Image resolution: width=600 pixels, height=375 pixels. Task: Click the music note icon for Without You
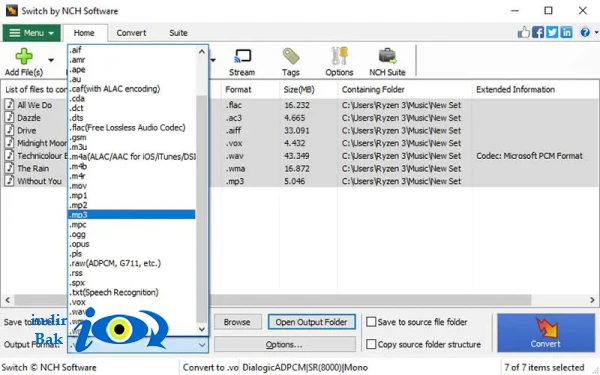[x=10, y=181]
